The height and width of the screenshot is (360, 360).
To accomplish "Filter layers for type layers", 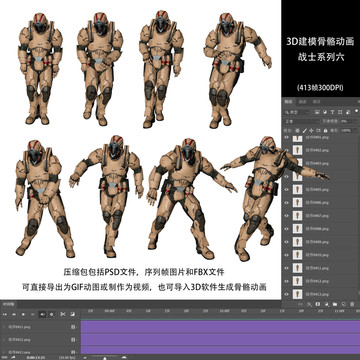I will 332,112.
